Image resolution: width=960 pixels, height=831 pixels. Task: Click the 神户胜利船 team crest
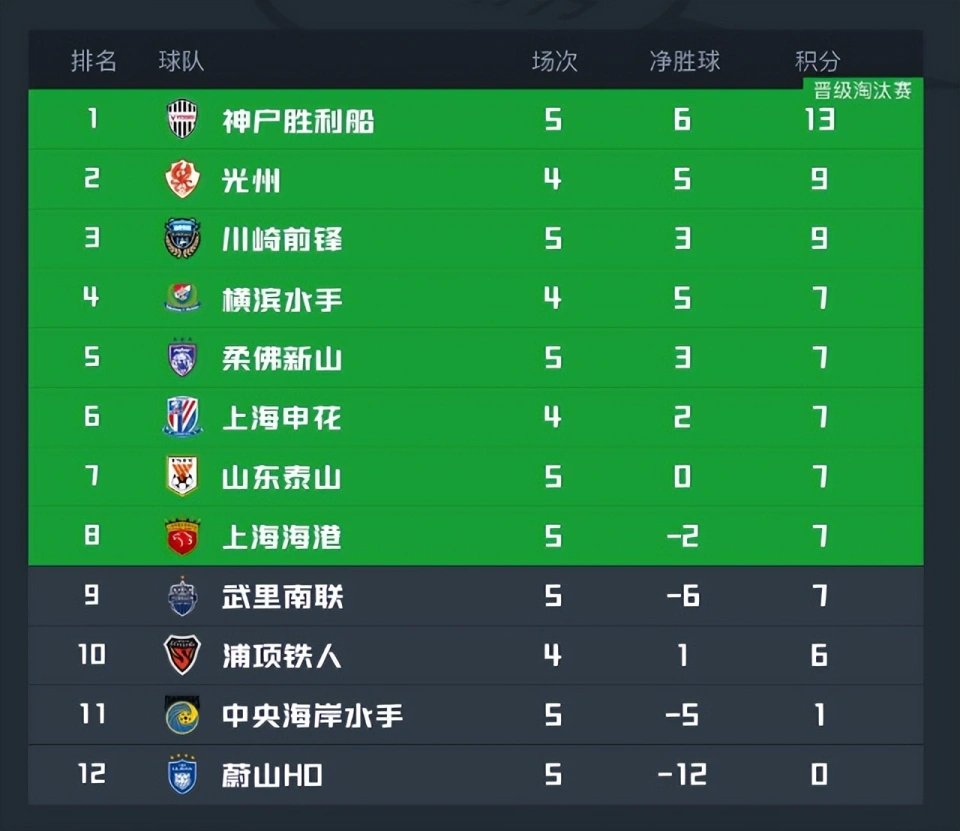182,119
